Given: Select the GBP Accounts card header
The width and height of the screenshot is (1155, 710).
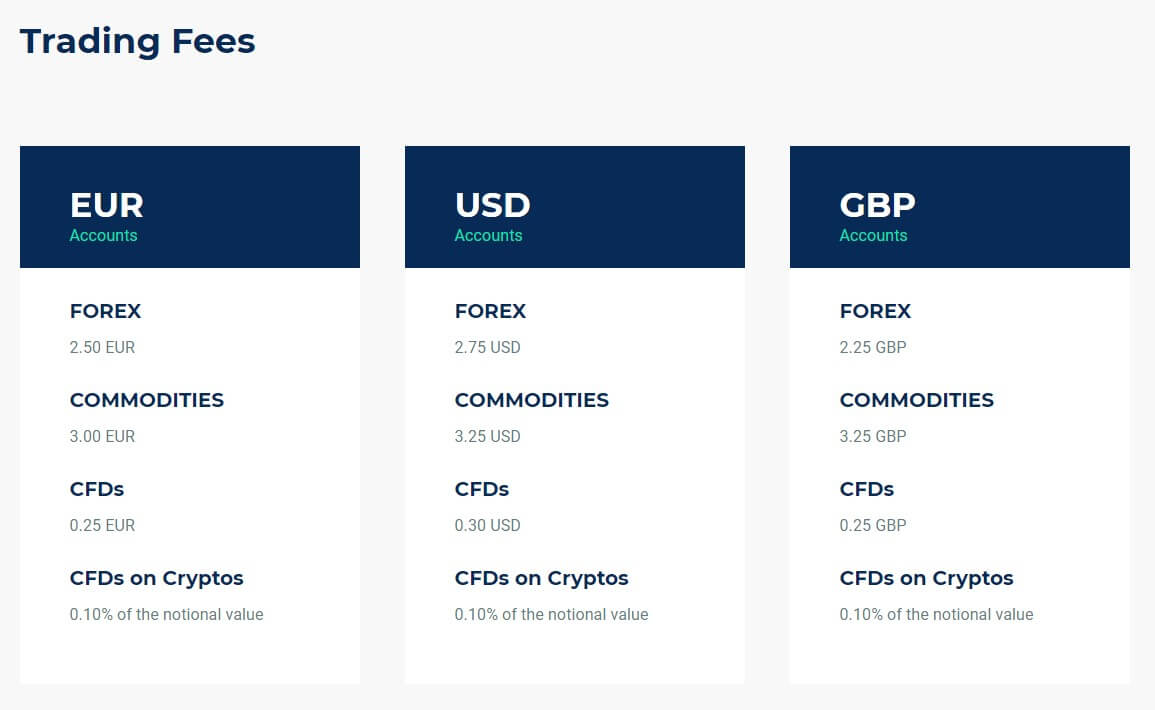Looking at the screenshot, I should tap(960, 207).
